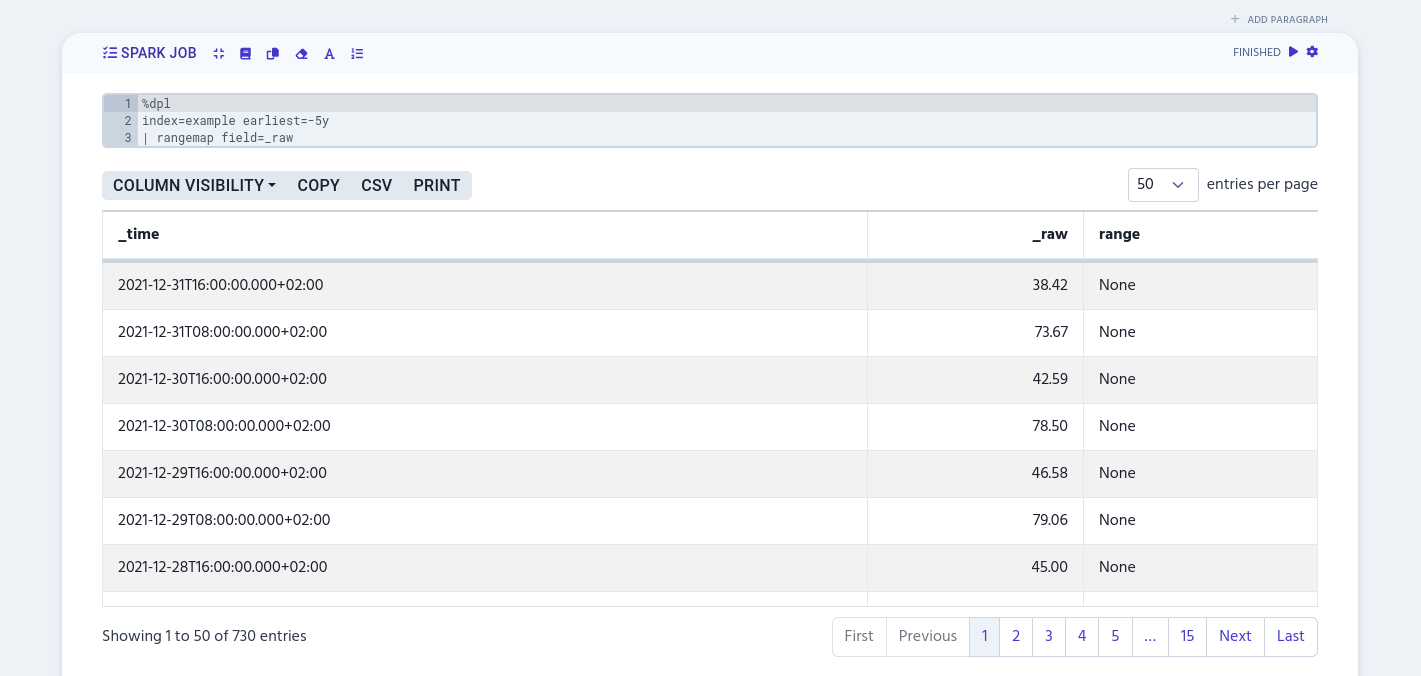Toggle the editor visibility icon
1421x676 pixels.
245,54
